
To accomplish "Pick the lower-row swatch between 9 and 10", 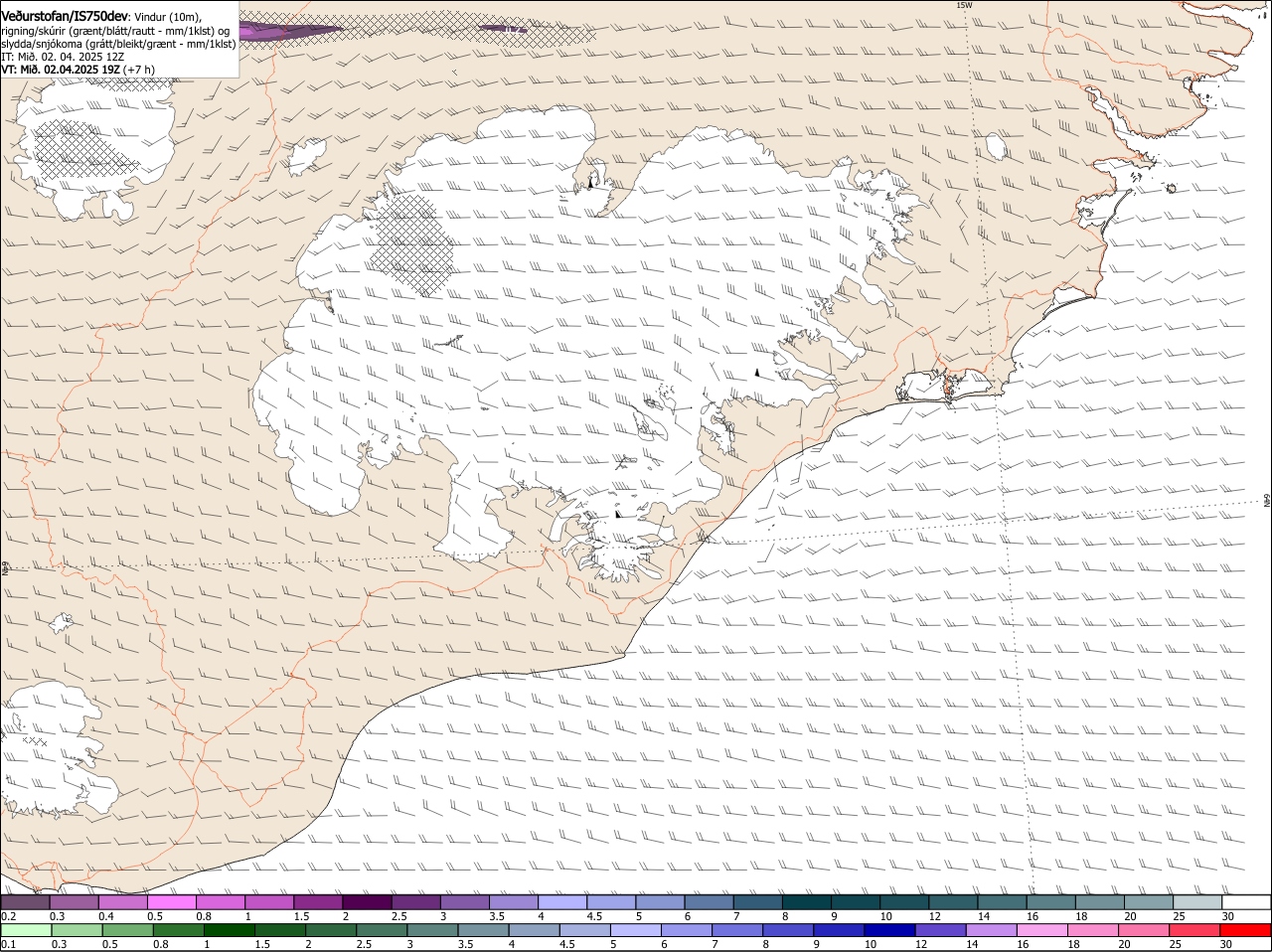I will pos(838,930).
